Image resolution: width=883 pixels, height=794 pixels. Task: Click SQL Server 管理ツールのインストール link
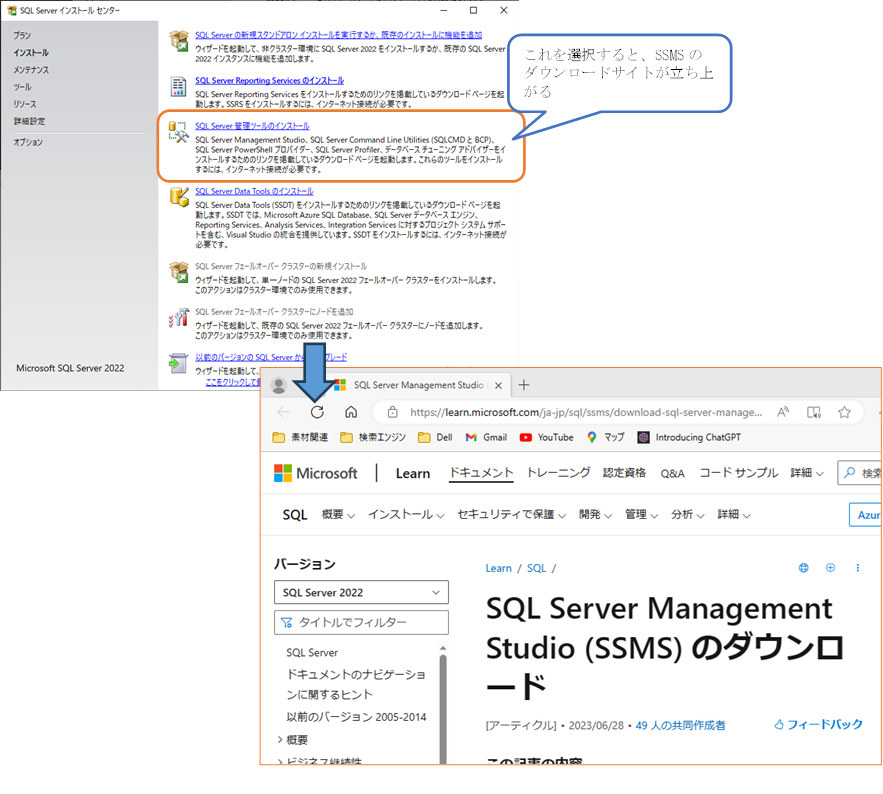pos(252,126)
